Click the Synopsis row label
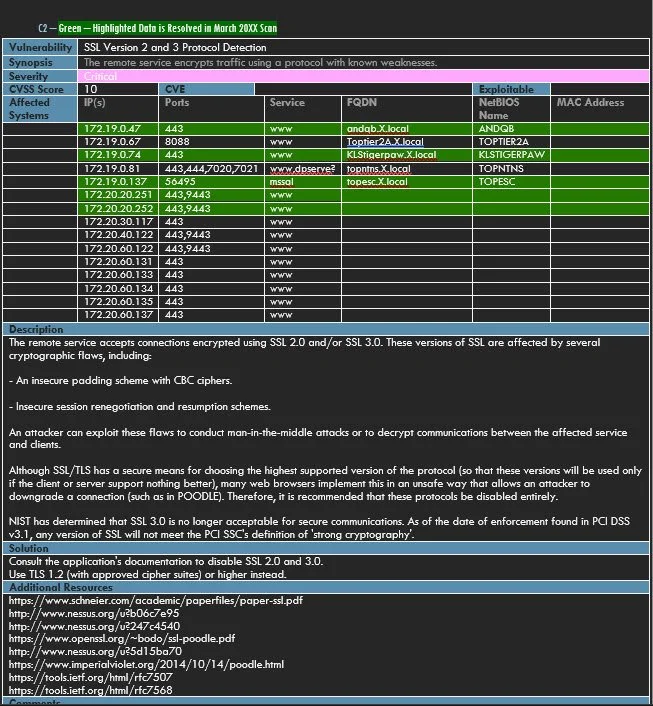Image resolution: width=653 pixels, height=706 pixels. 40,63
